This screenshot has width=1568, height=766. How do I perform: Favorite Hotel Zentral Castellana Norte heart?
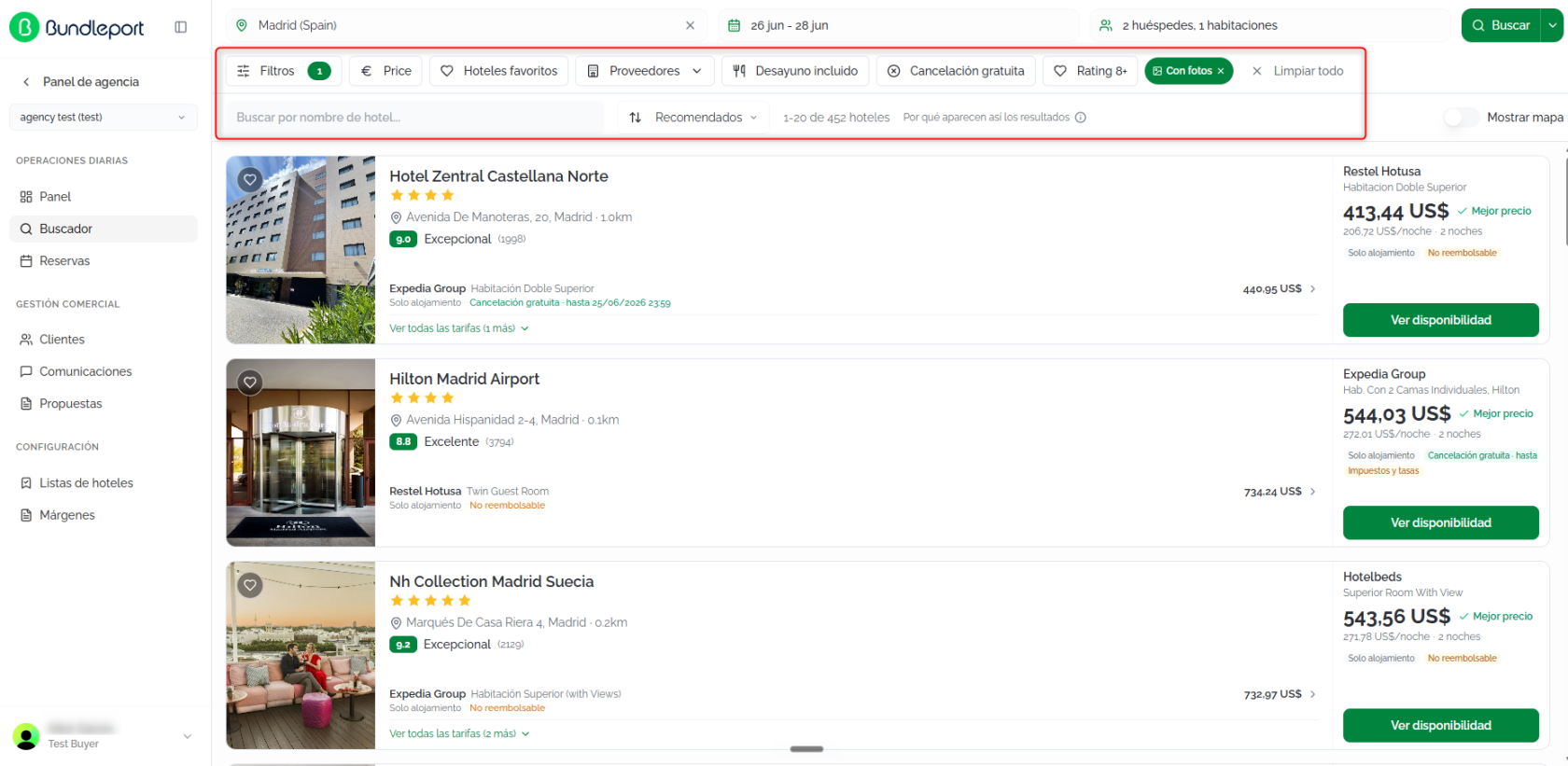[x=250, y=179]
